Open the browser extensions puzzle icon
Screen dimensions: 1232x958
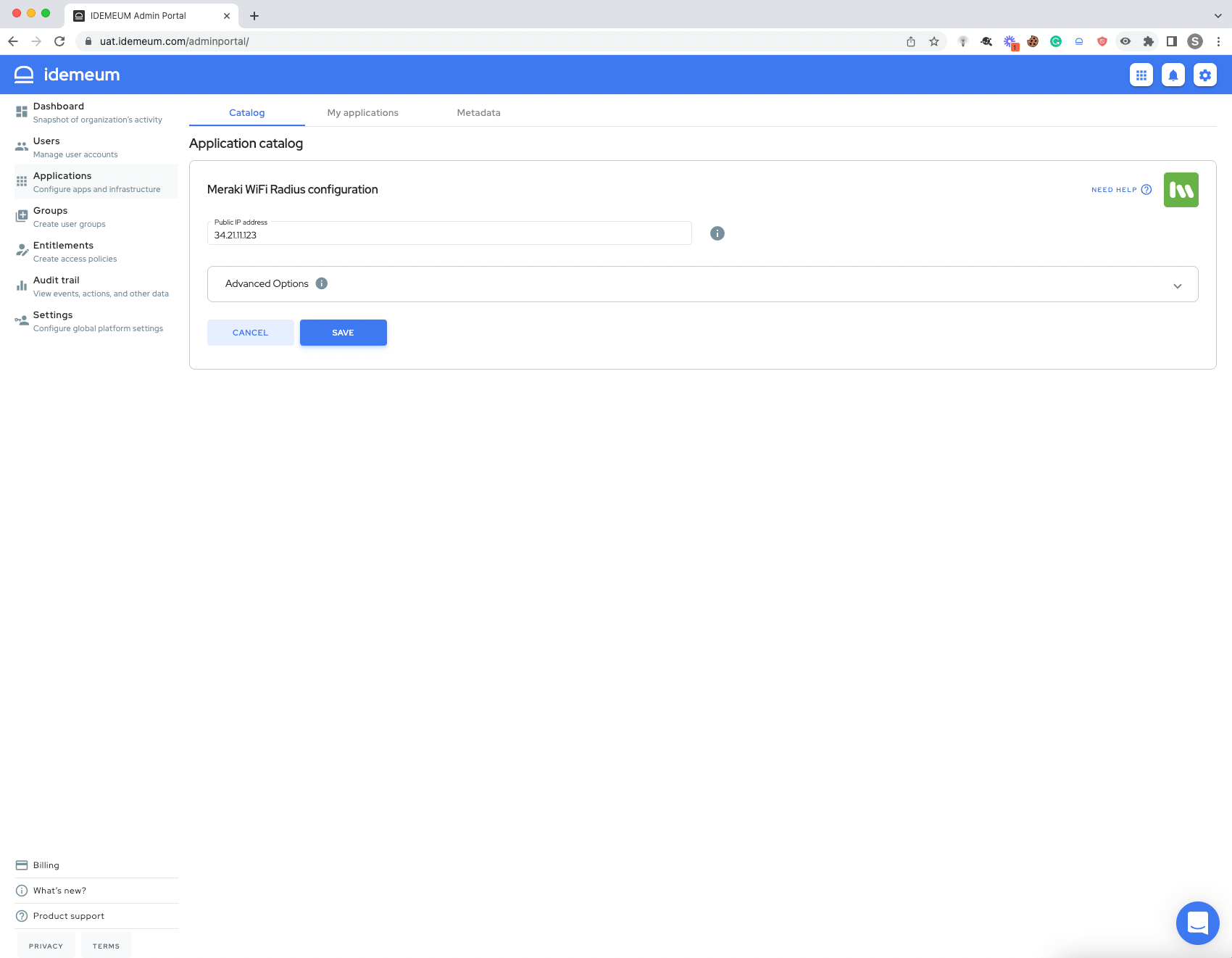1149,41
